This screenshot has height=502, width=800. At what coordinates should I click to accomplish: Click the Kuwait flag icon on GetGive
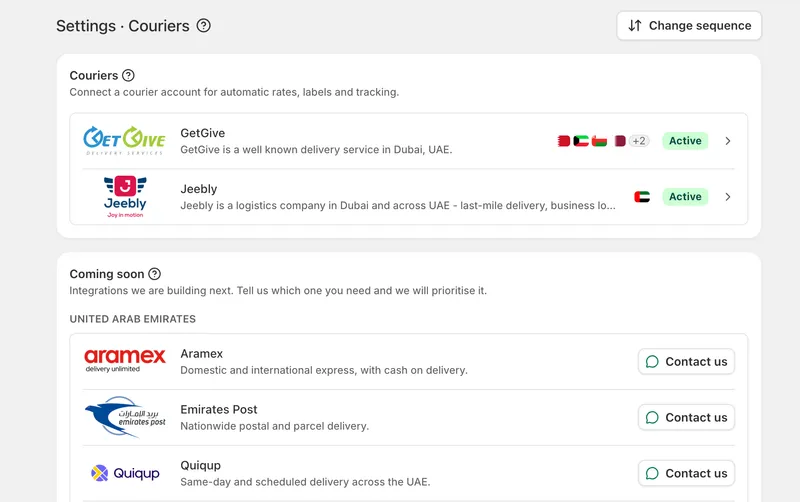pyautogui.click(x=581, y=141)
